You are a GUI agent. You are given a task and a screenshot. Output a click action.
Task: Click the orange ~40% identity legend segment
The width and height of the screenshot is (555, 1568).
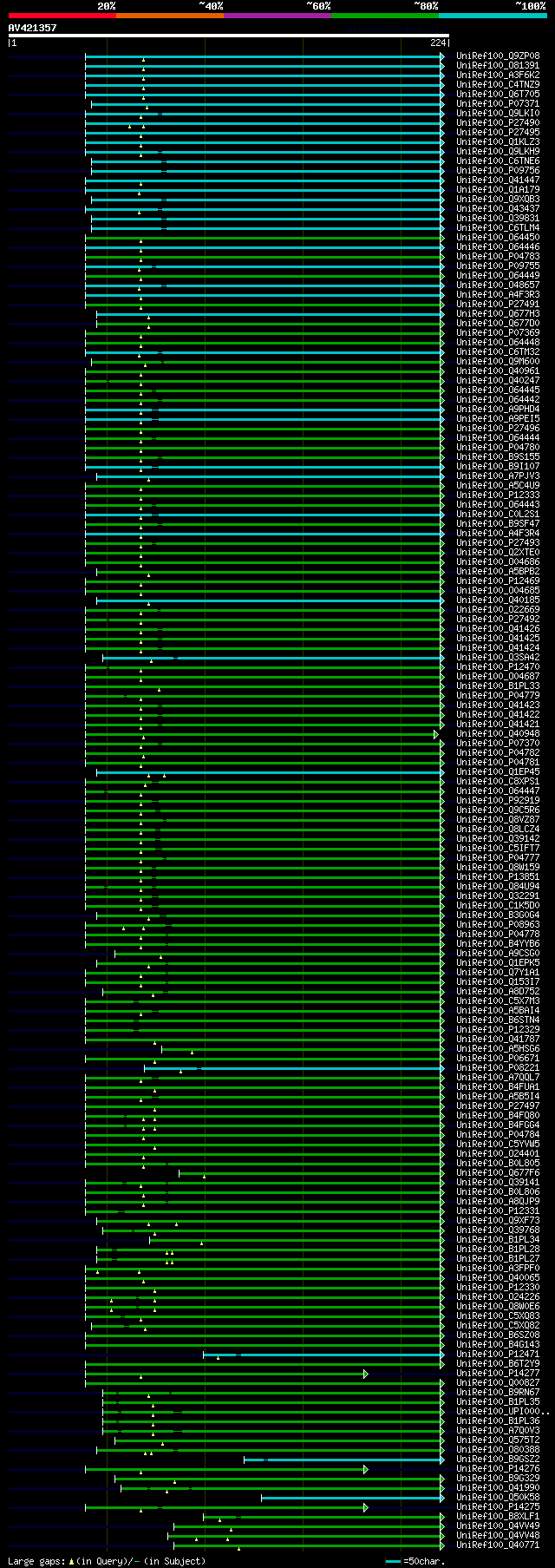tap(170, 16)
